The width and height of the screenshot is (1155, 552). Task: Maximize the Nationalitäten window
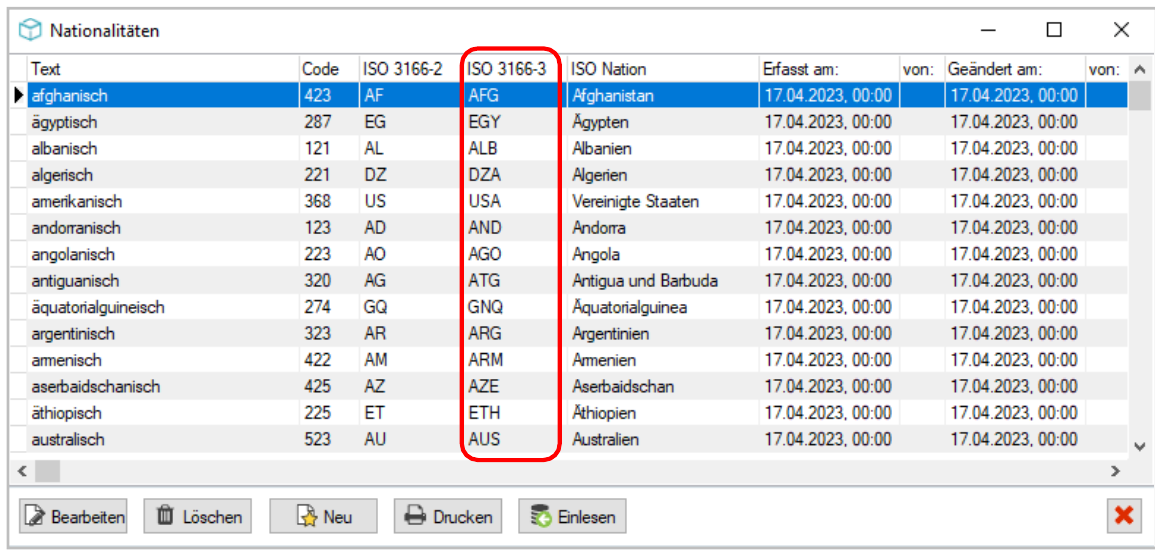coord(1055,30)
